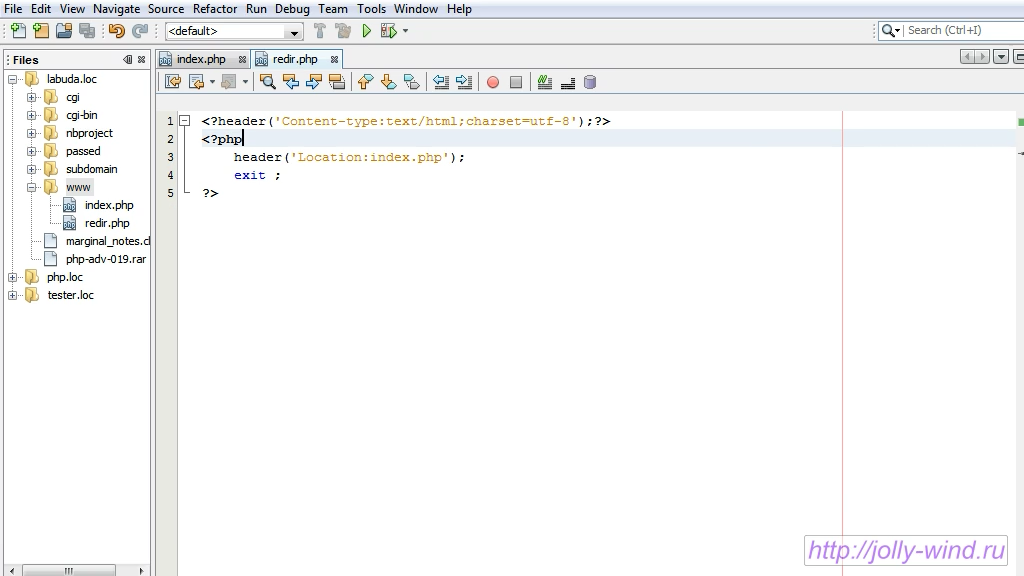
Task: Click the Debug Project icon
Action: (x=389, y=31)
